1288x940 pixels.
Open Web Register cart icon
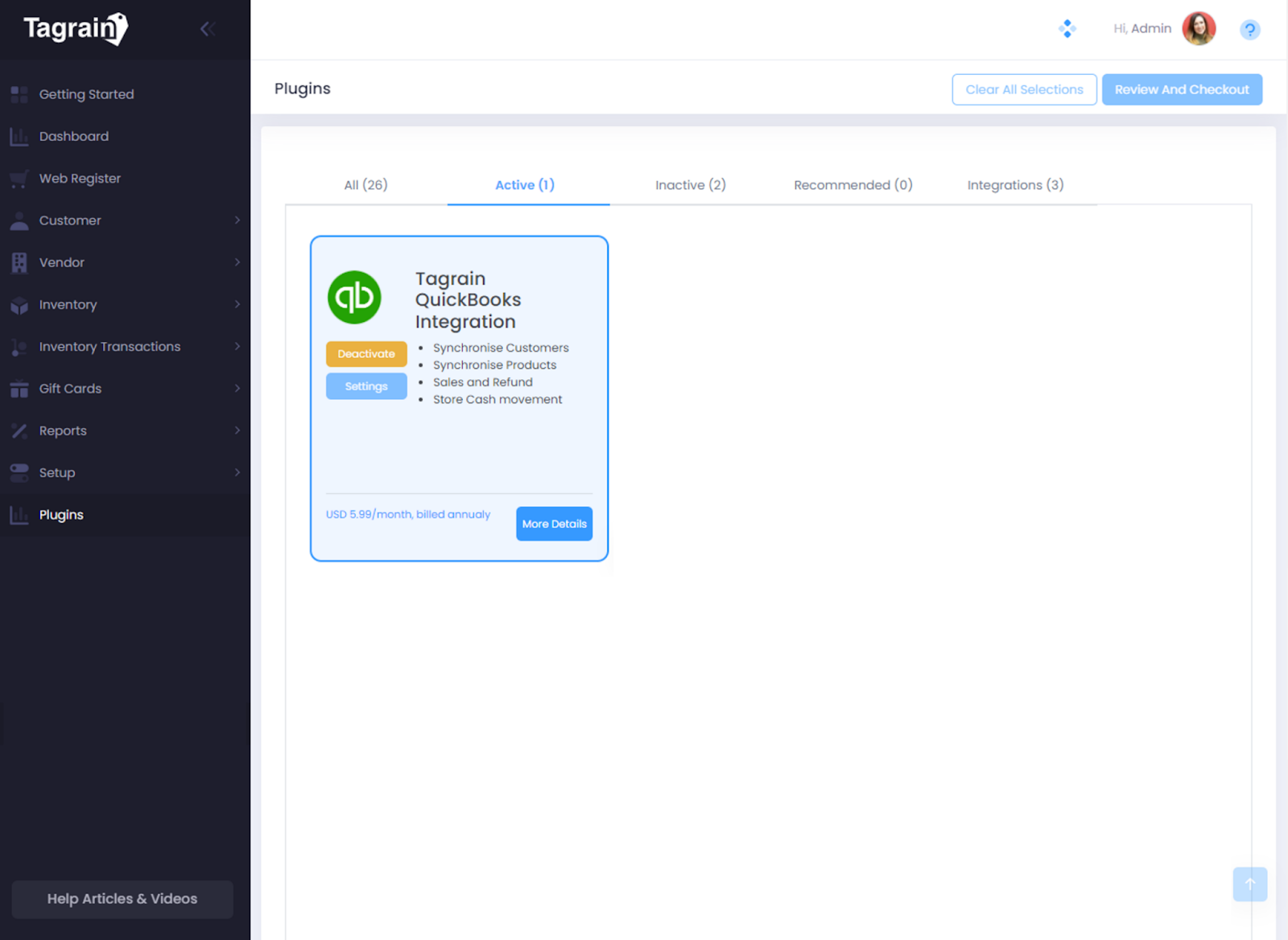[19, 179]
